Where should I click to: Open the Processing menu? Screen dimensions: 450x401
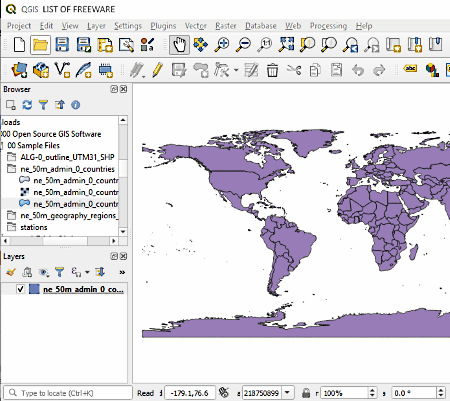point(328,26)
